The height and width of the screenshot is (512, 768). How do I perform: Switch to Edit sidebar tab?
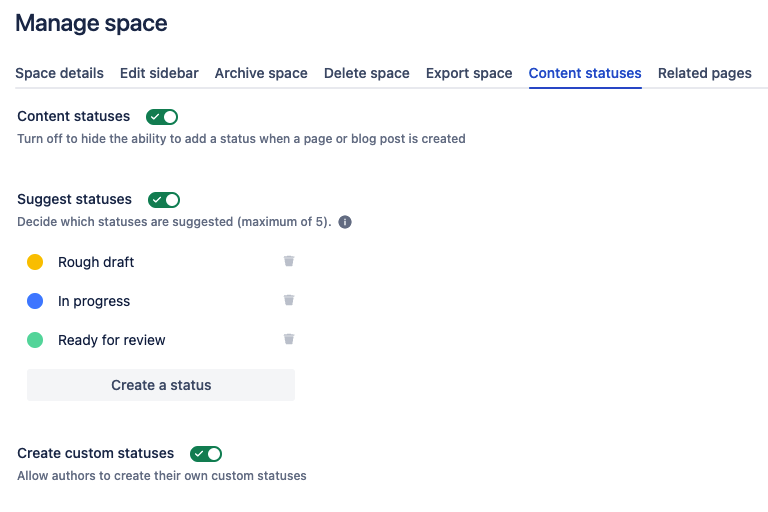click(159, 73)
